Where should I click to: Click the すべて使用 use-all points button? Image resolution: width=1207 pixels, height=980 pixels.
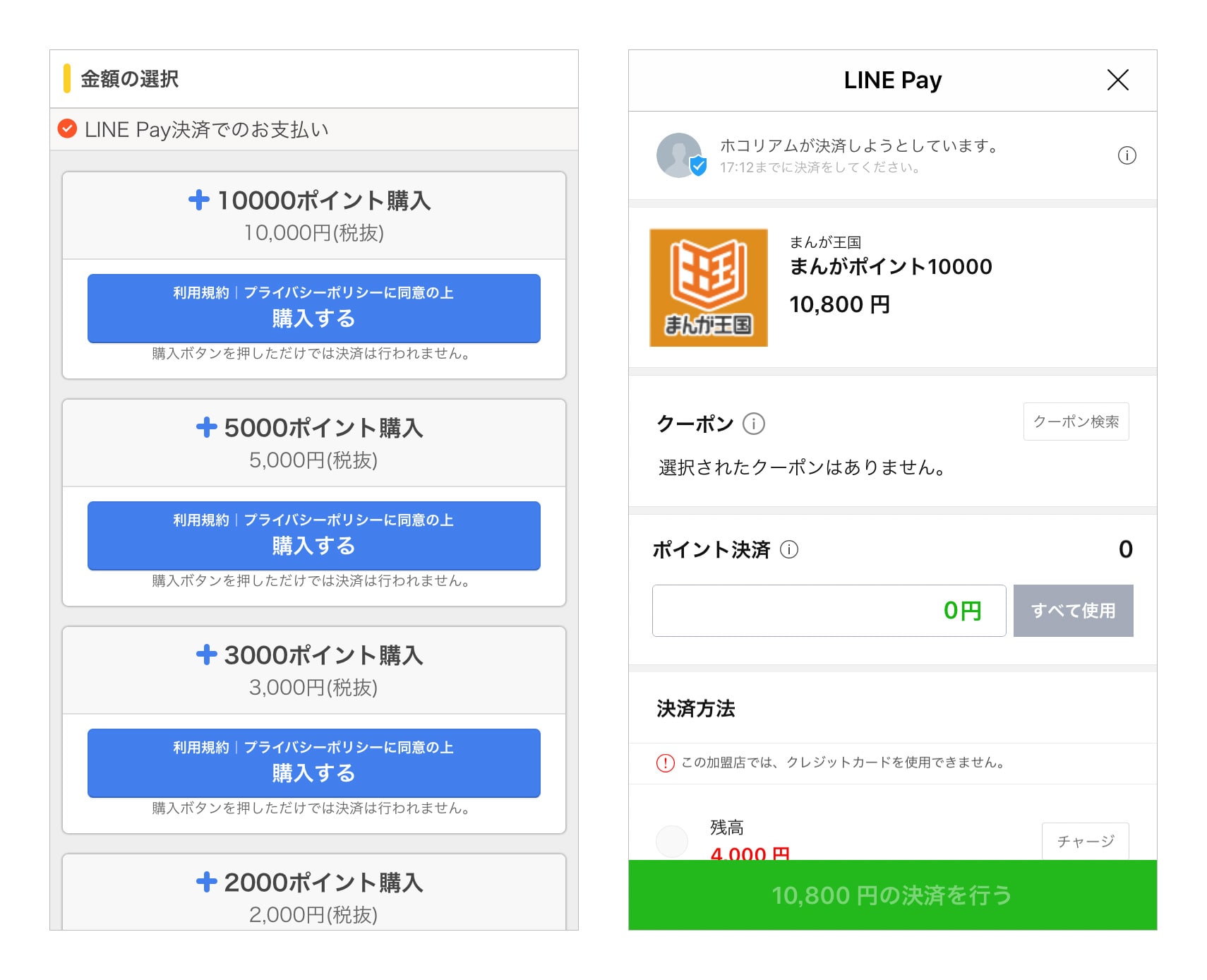[1072, 611]
